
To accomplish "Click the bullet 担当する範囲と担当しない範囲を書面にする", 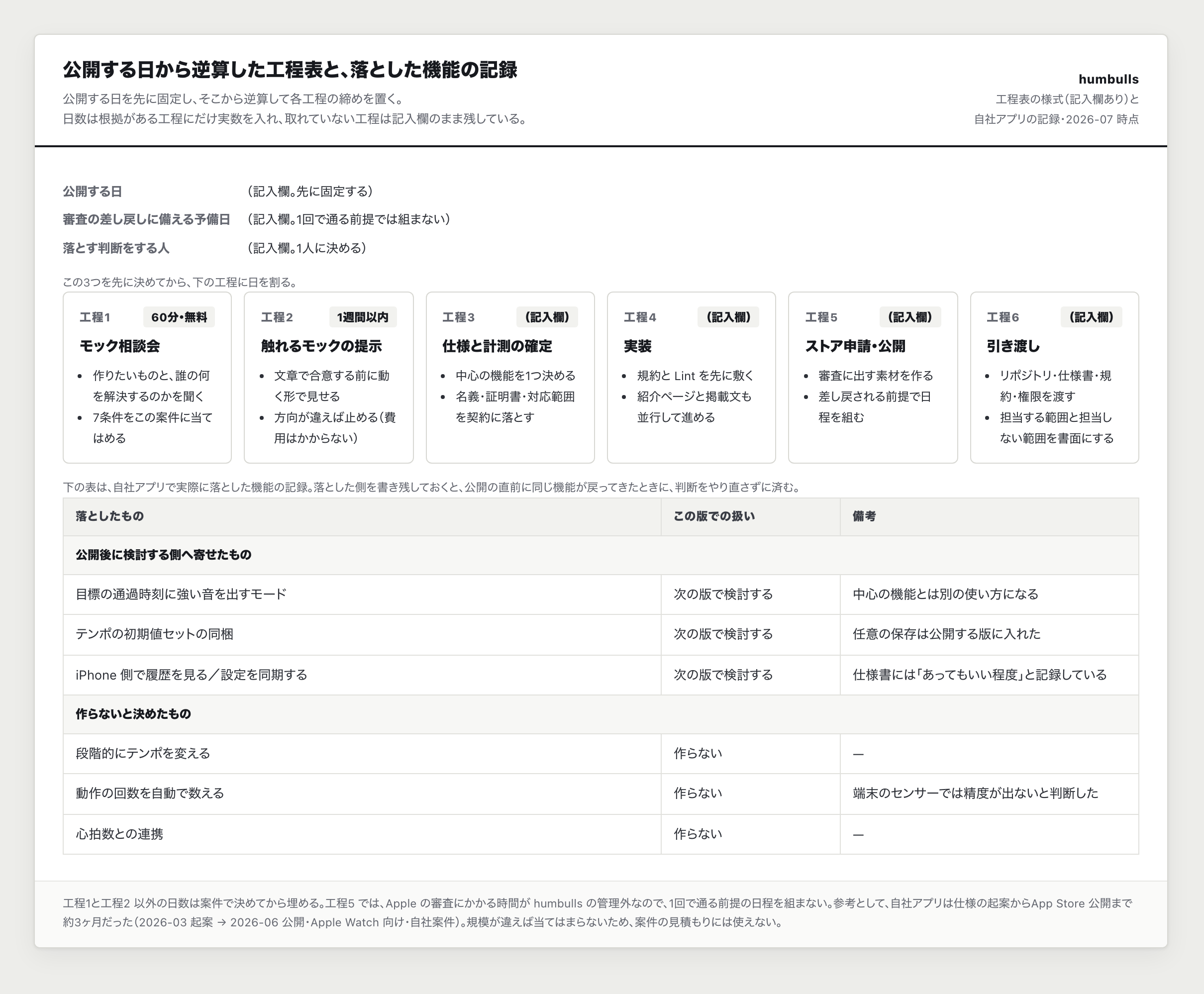I will [1057, 428].
